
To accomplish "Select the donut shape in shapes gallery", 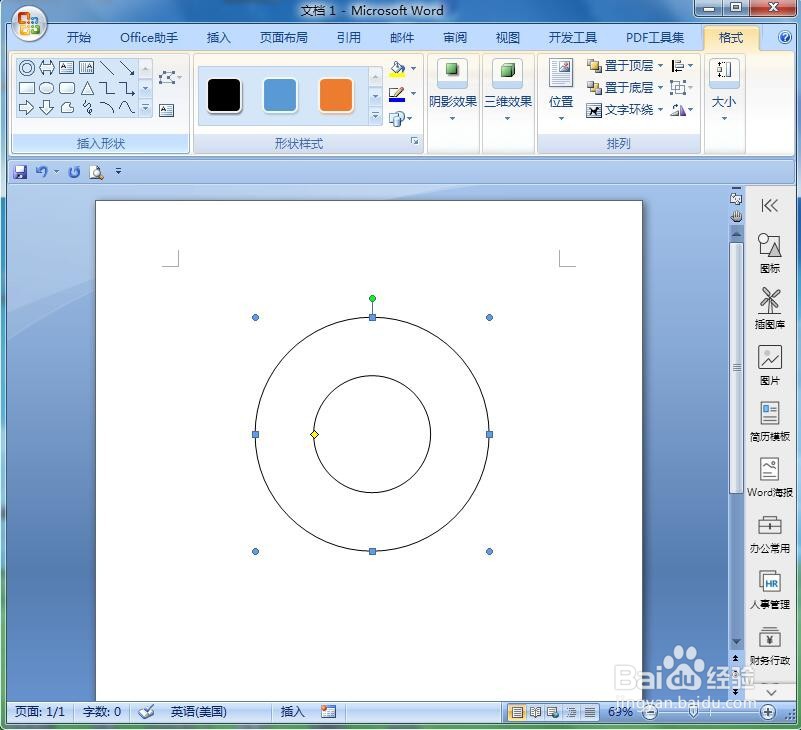I will coord(27,67).
